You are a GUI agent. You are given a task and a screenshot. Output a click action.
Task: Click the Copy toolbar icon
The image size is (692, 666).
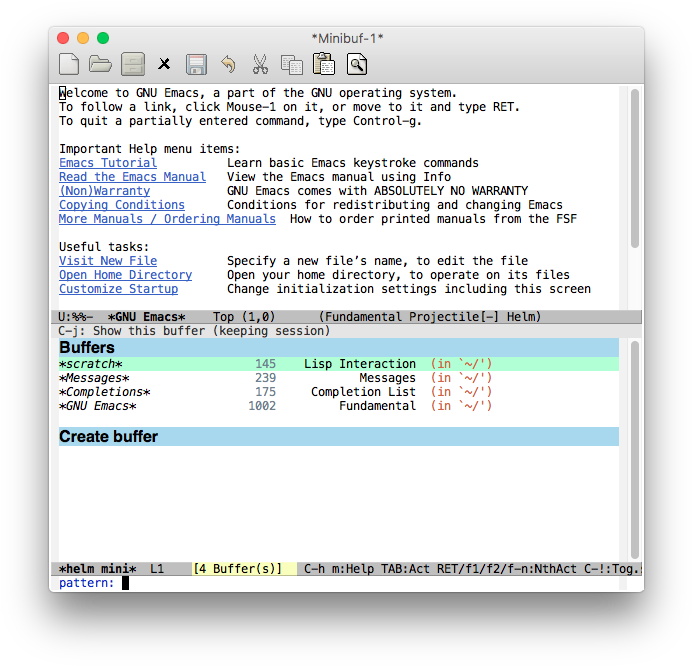292,65
